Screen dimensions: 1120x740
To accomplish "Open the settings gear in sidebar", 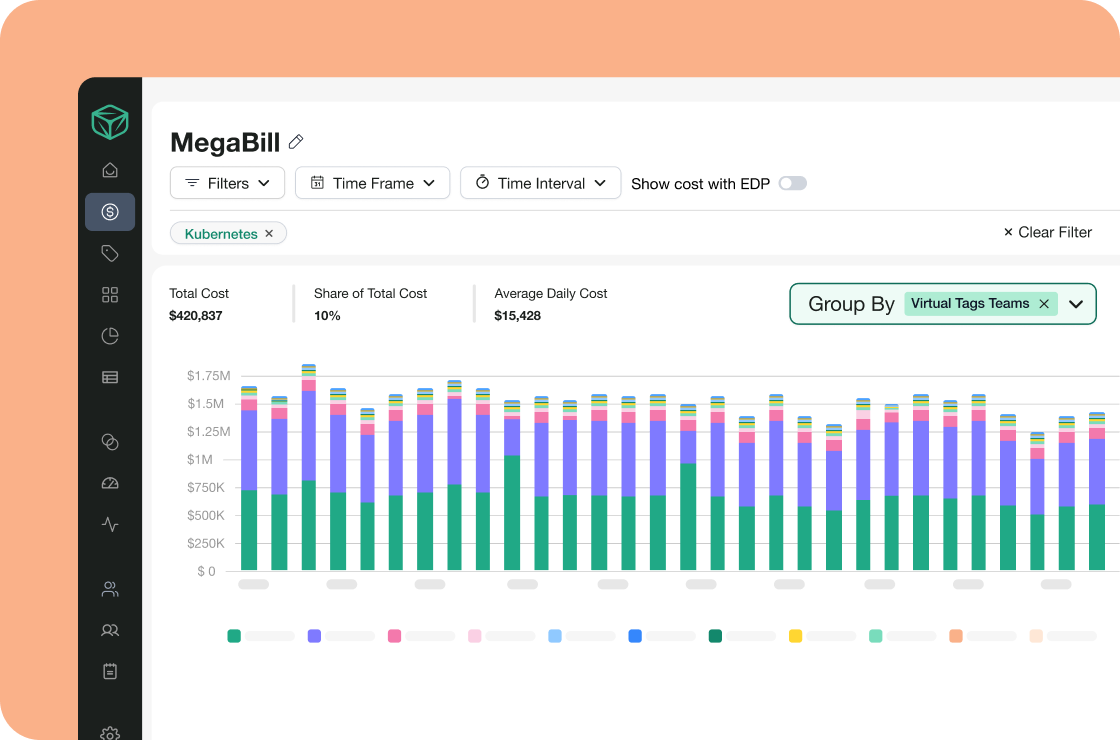I will (110, 732).
